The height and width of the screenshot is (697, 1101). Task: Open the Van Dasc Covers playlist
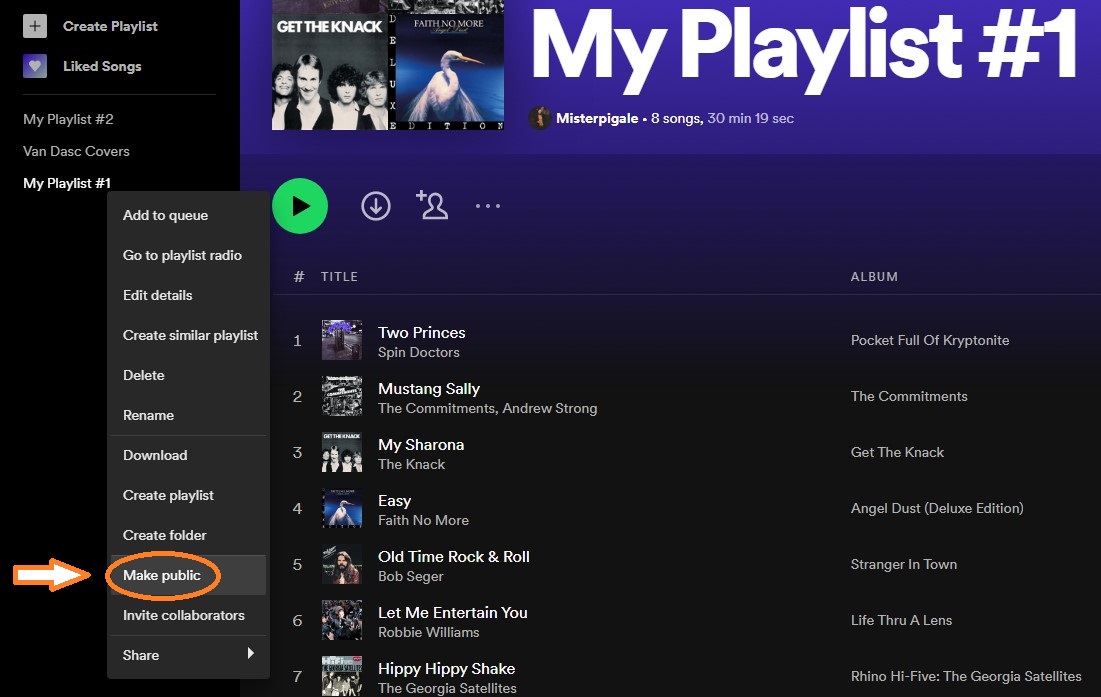[x=76, y=151]
